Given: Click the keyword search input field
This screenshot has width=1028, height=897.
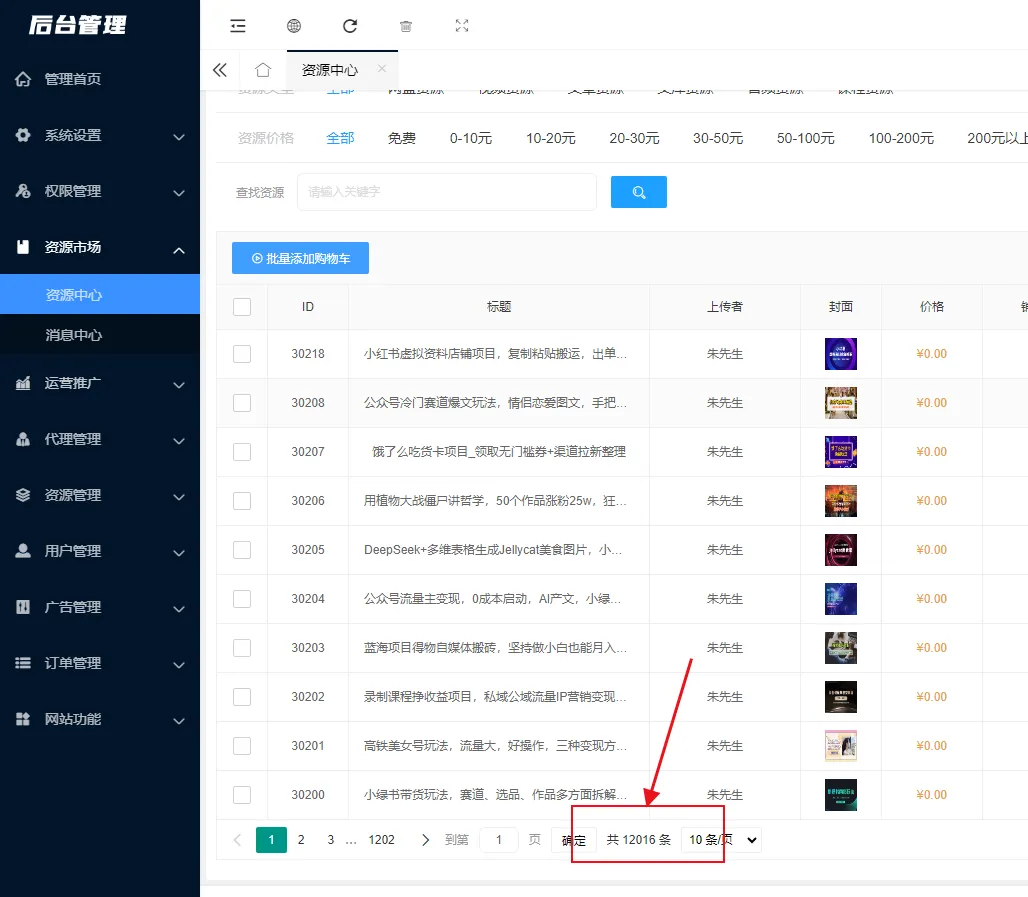Looking at the screenshot, I should pyautogui.click(x=447, y=192).
